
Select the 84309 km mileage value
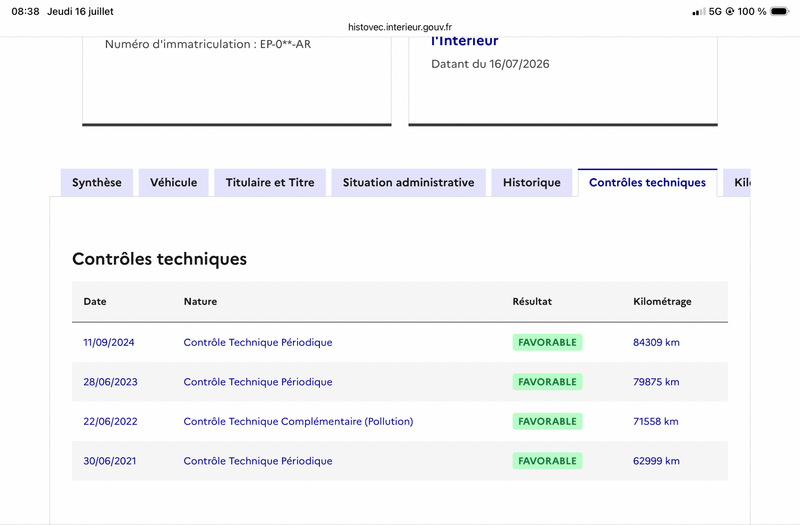click(656, 342)
